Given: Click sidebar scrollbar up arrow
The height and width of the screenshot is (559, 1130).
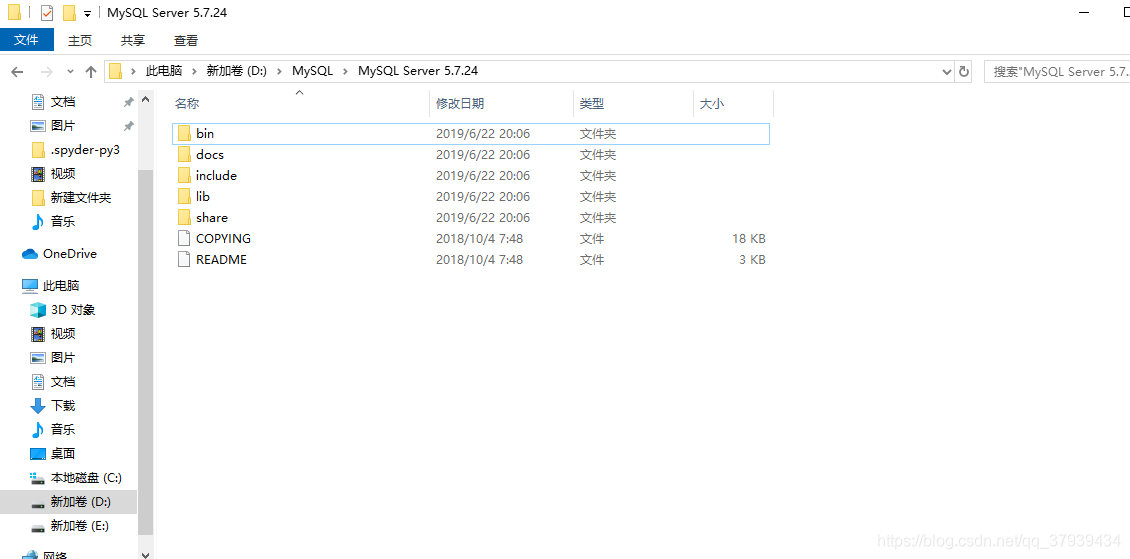Looking at the screenshot, I should (146, 100).
